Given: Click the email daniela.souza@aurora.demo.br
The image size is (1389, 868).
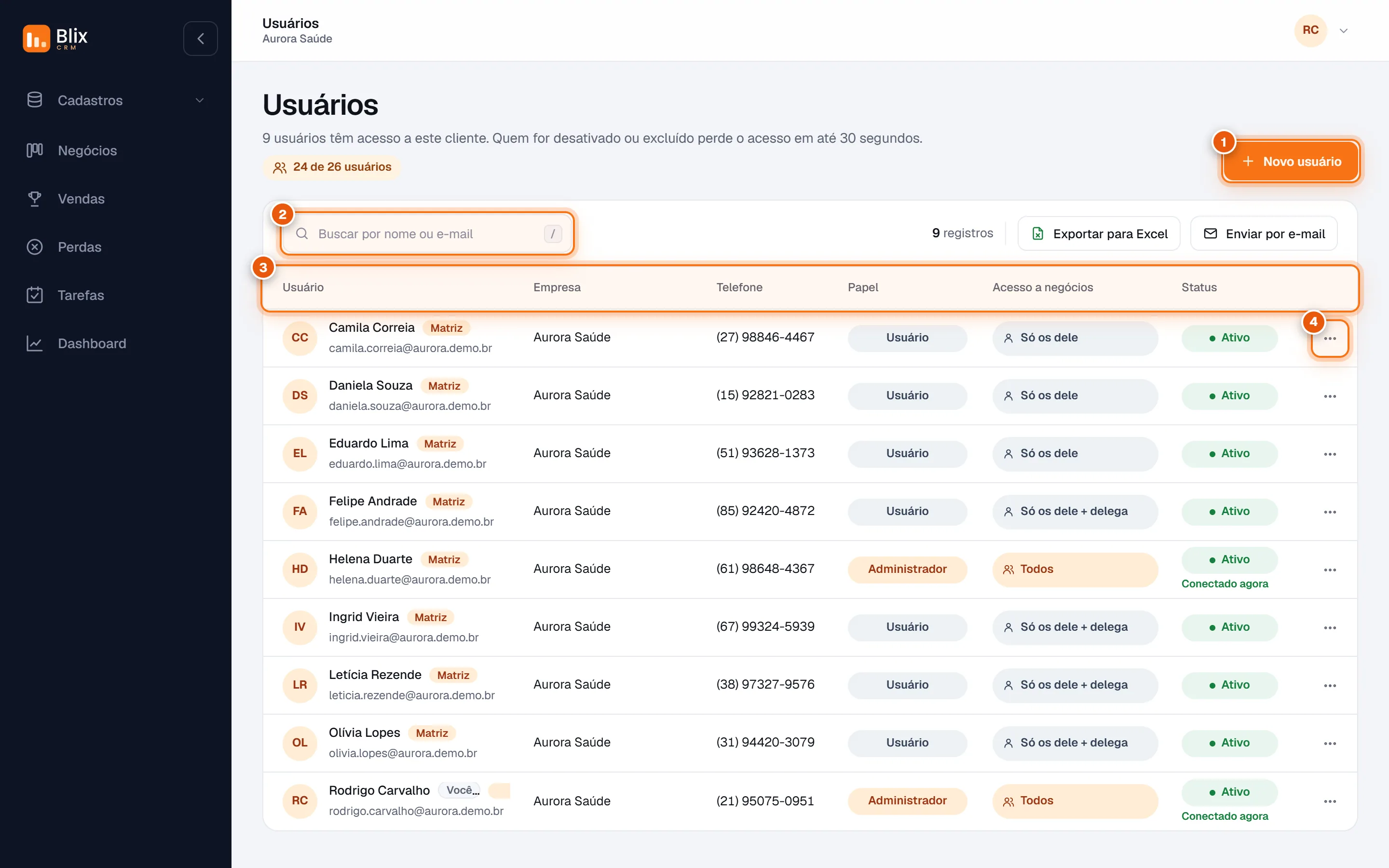Looking at the screenshot, I should point(409,406).
